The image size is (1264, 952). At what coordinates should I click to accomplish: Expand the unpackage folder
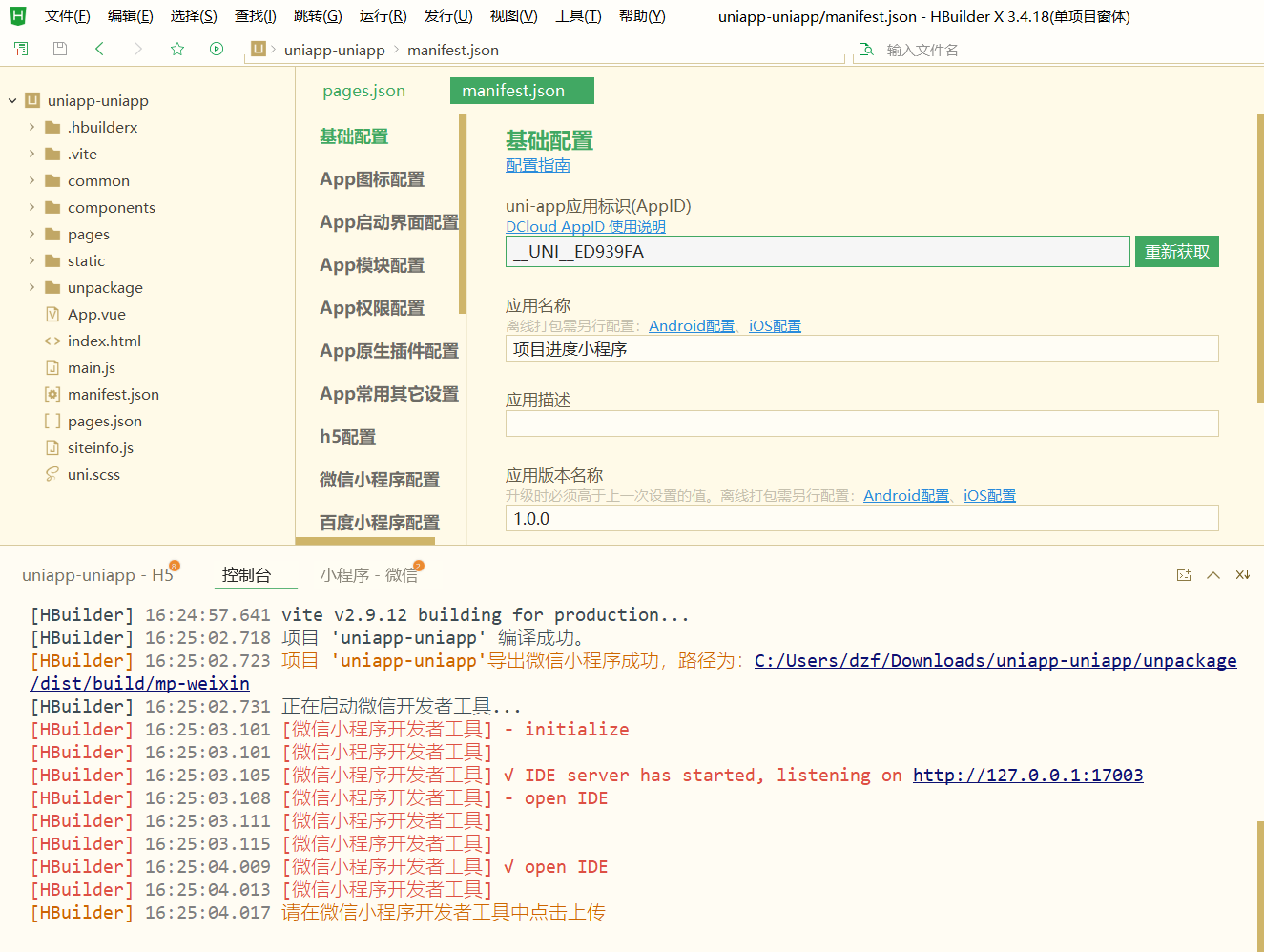(31, 287)
